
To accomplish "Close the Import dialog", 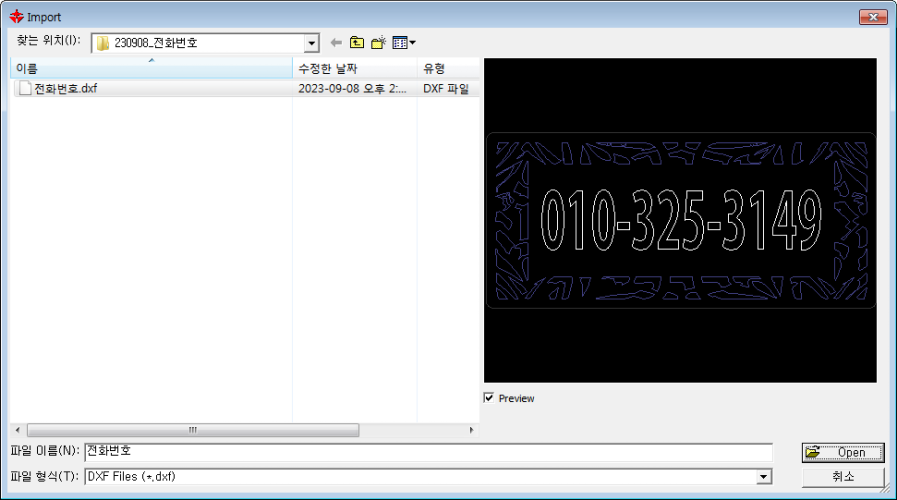I will (873, 17).
